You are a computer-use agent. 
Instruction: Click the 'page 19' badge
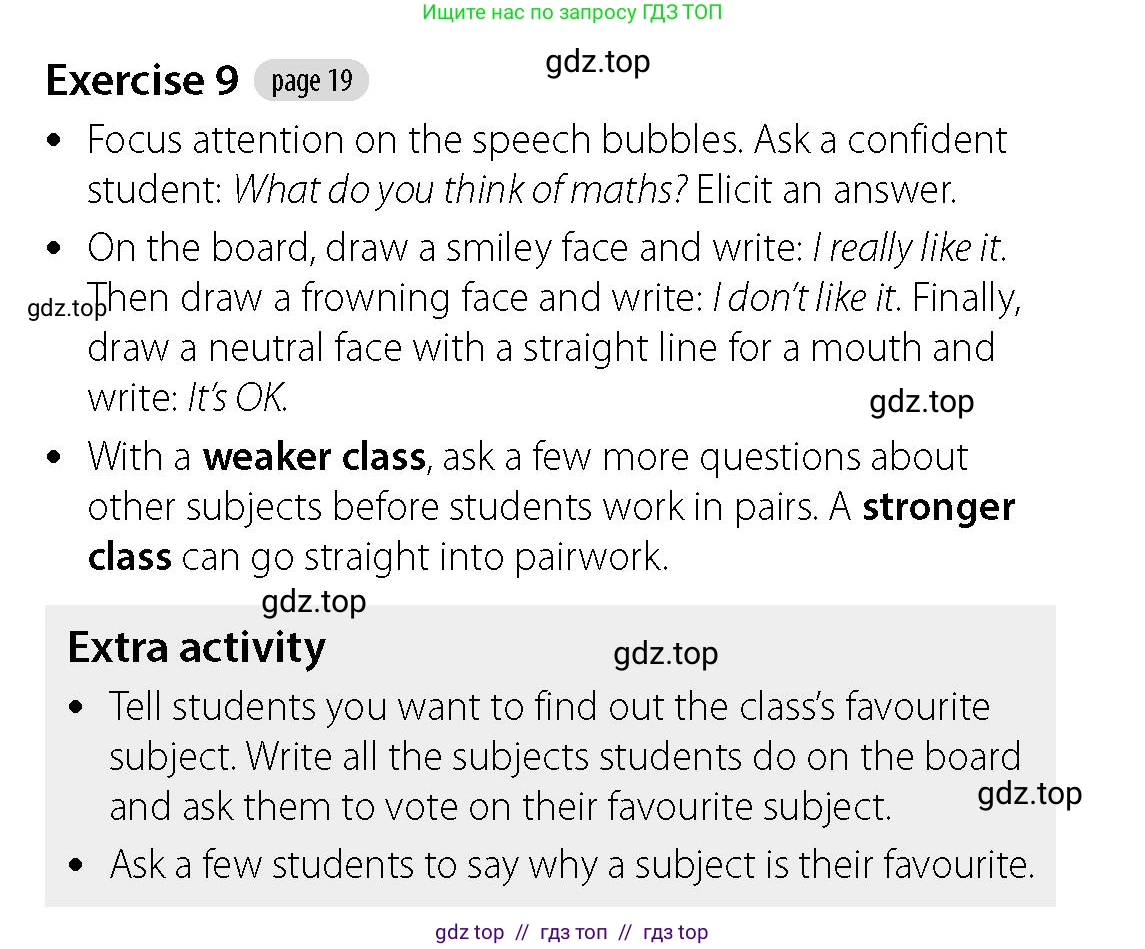click(311, 80)
